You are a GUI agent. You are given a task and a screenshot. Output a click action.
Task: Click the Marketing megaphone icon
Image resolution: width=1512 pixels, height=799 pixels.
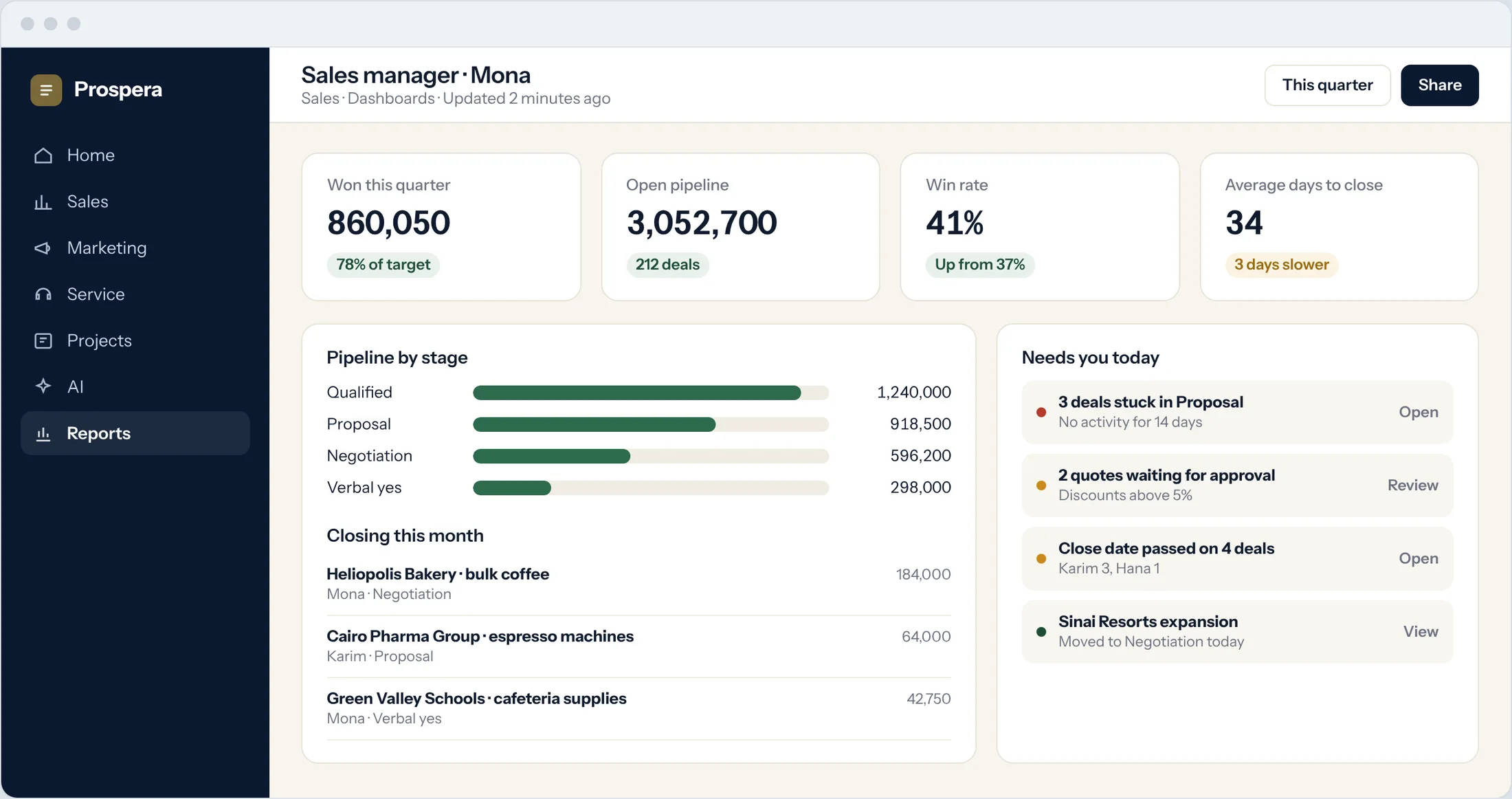pos(43,248)
